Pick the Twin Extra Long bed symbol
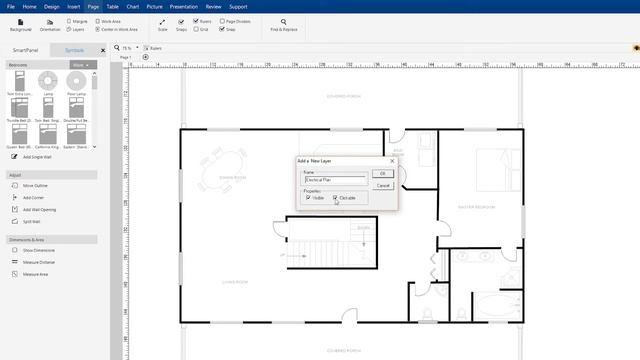This screenshot has width=640, height=360. tap(20, 83)
